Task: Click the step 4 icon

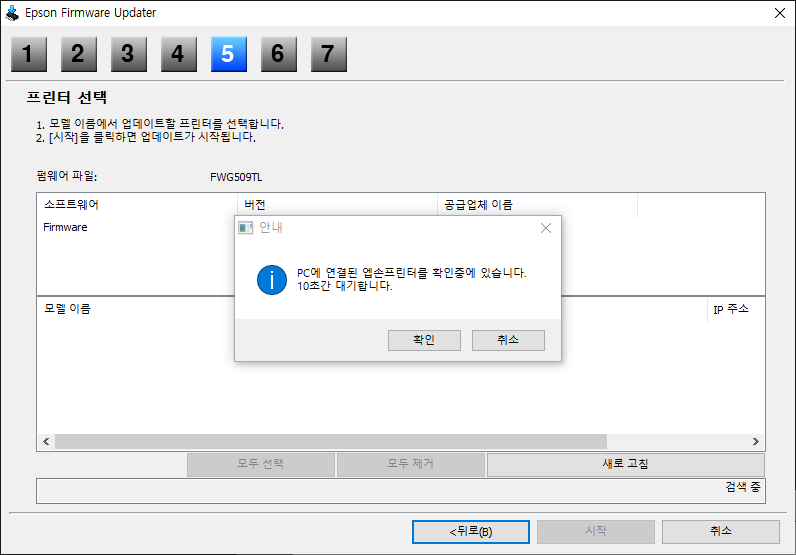Action: pyautogui.click(x=179, y=54)
